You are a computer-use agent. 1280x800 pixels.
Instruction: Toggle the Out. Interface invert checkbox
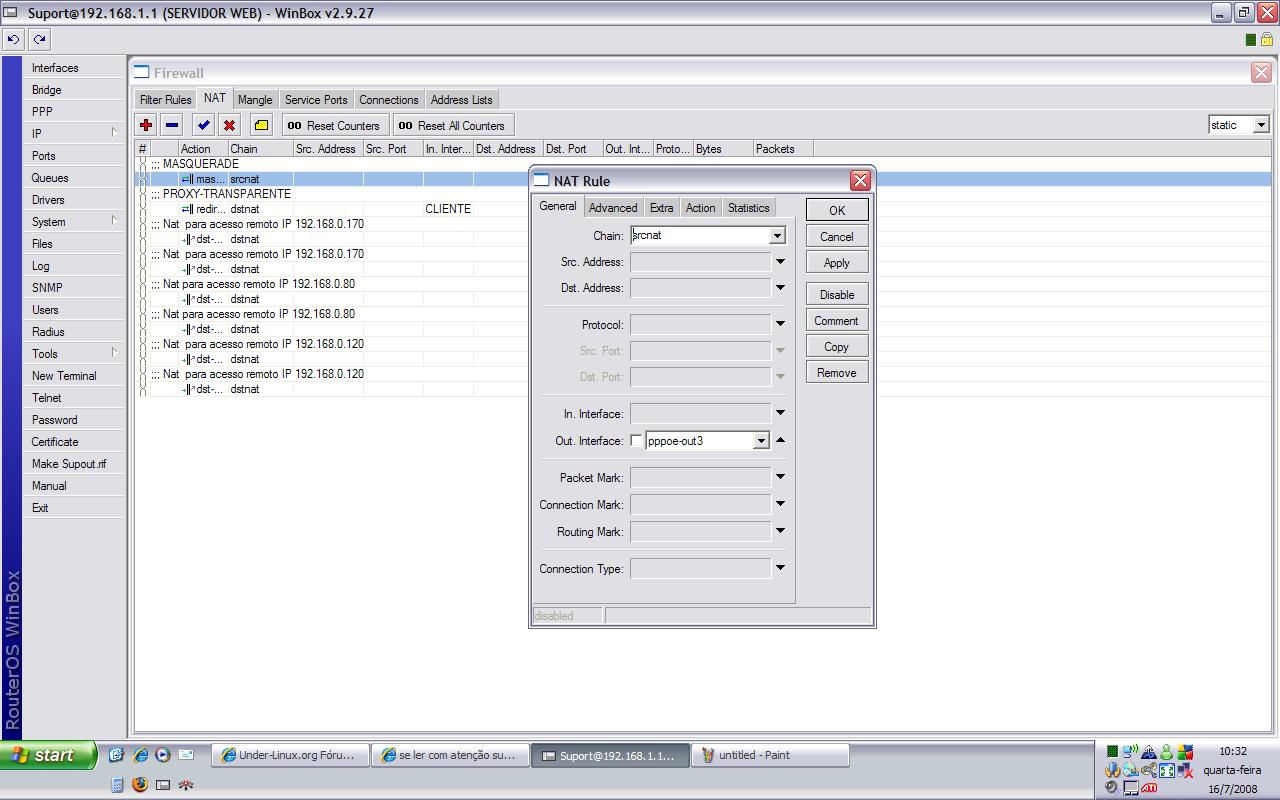(637, 441)
